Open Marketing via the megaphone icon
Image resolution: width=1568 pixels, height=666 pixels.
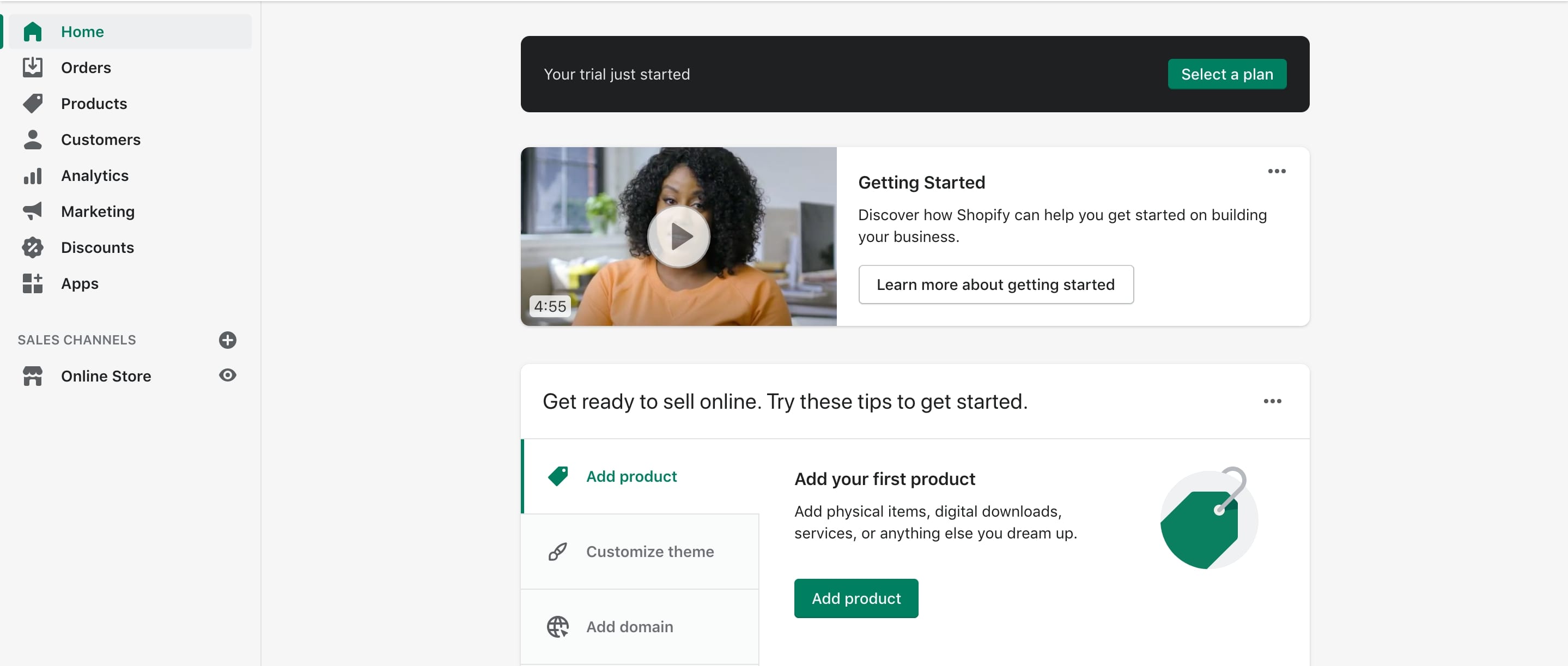32,211
